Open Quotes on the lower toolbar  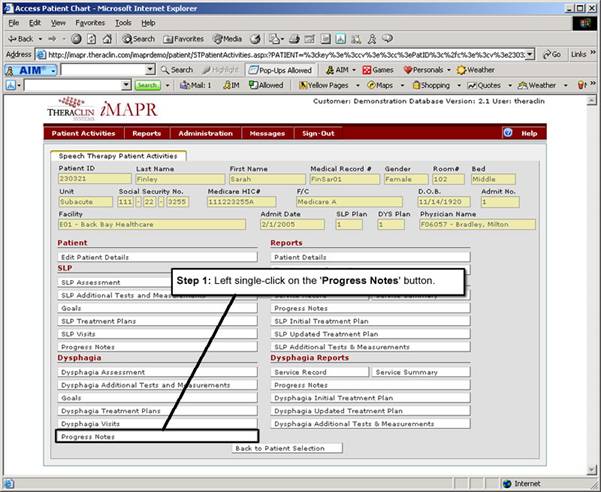[484, 85]
